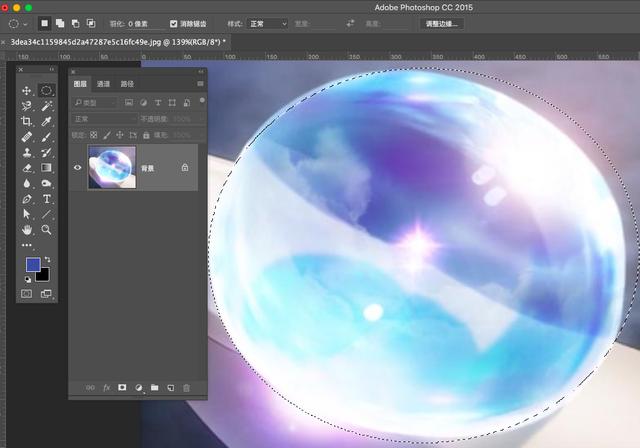Select the Crop tool

[x=27, y=121]
